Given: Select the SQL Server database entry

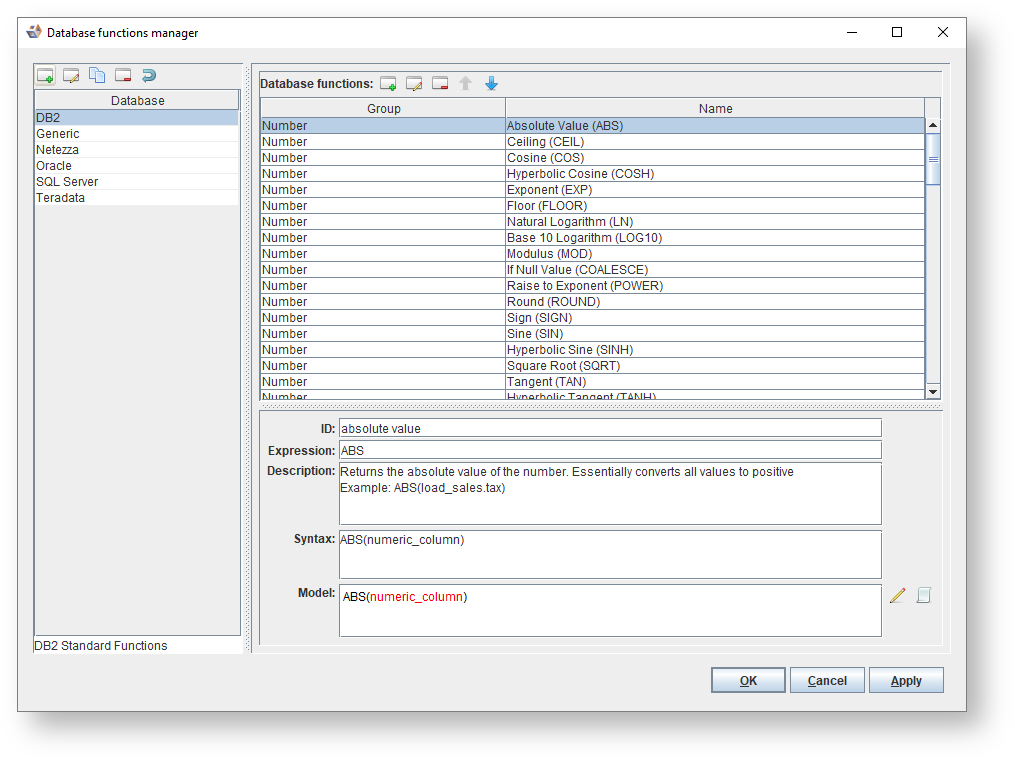Looking at the screenshot, I should [x=67, y=182].
